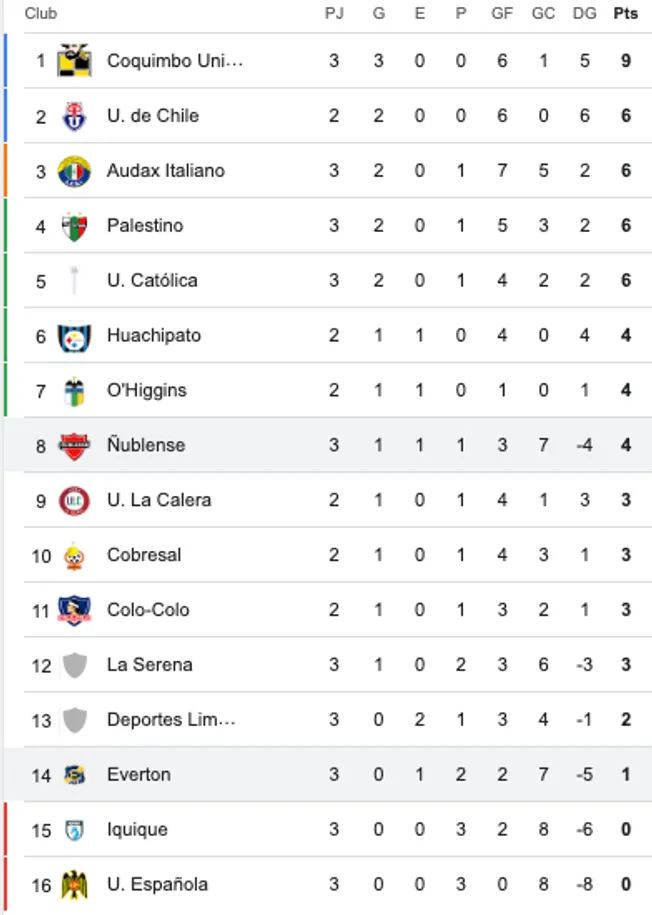Click the Coquimbo Unido crest icon
This screenshot has width=652, height=915.
click(70, 60)
